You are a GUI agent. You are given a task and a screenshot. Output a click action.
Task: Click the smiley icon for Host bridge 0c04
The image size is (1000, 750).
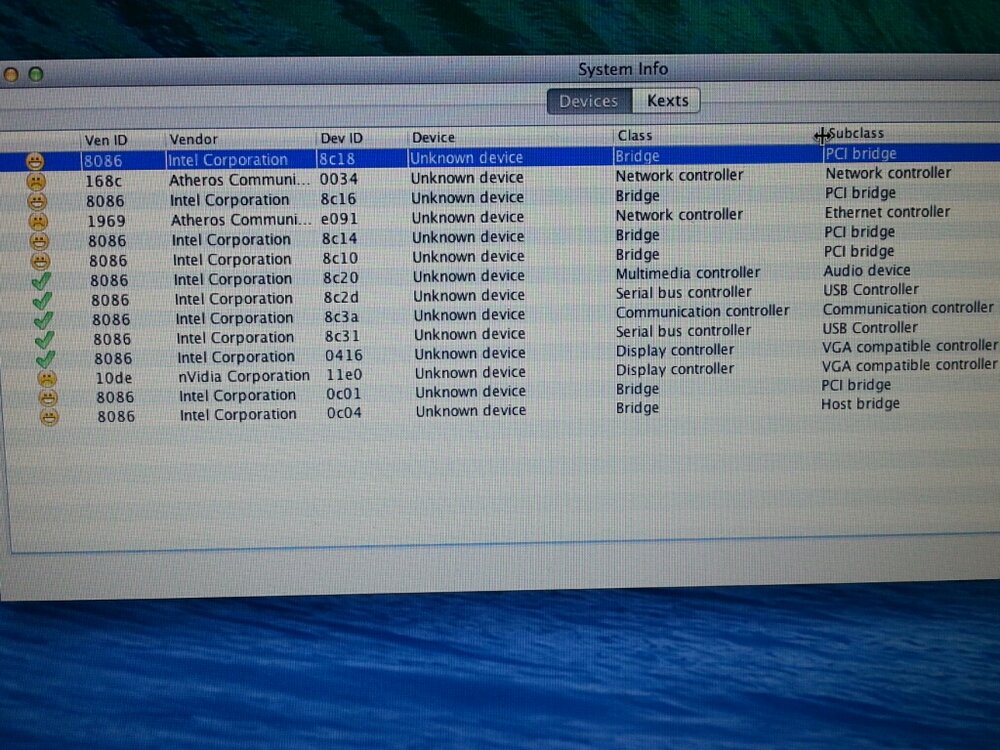coord(49,416)
